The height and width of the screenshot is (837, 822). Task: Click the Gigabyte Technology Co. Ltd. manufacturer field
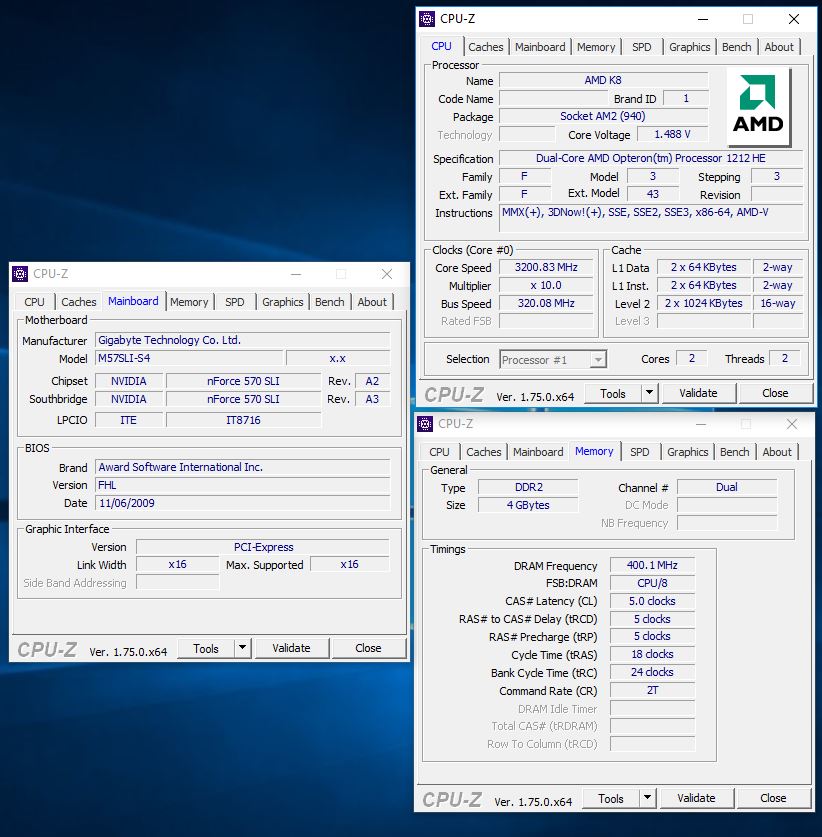click(243, 340)
